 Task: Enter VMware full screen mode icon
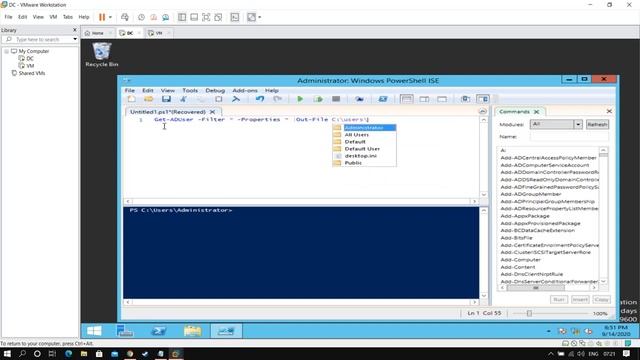206,17
